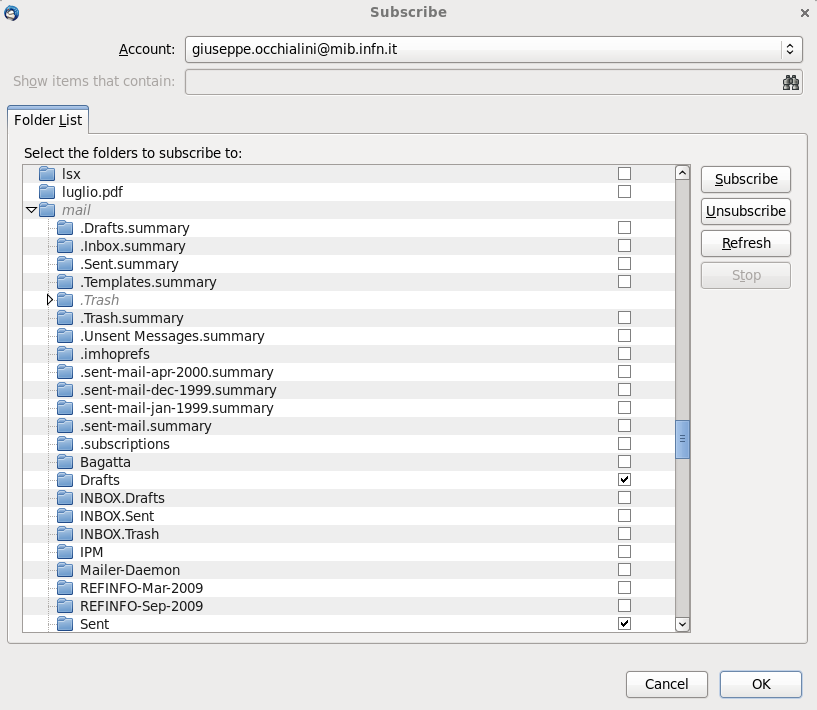Click the mail folder icon
This screenshot has height=710, width=817.
(47, 210)
